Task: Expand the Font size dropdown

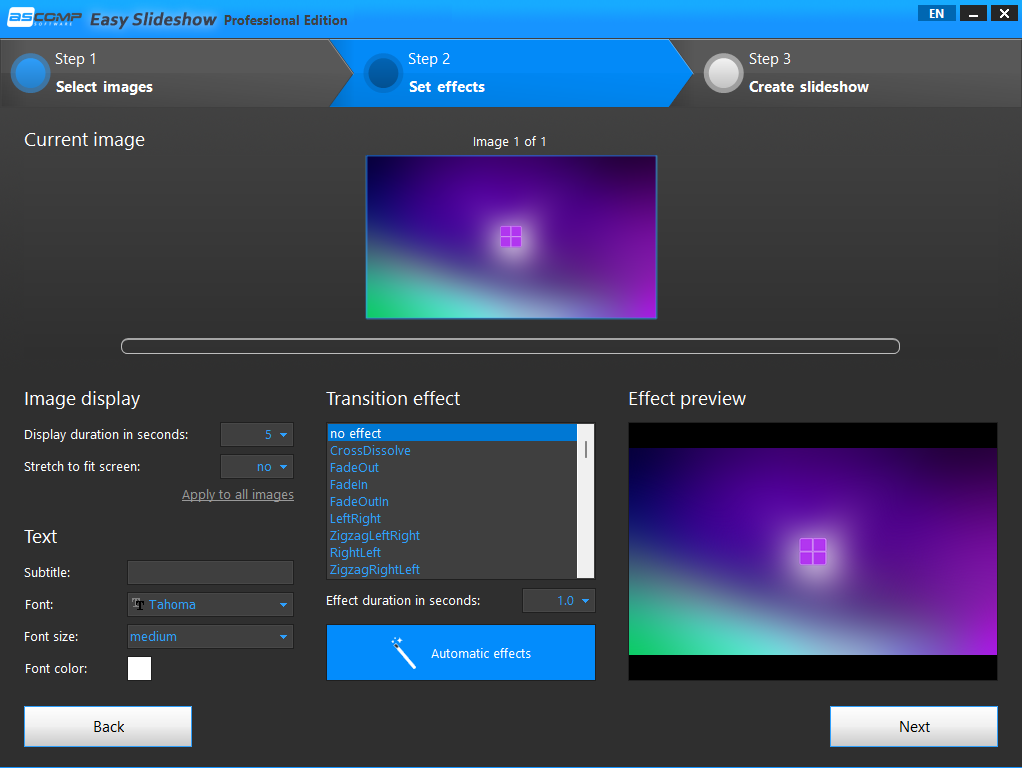Action: click(210, 636)
